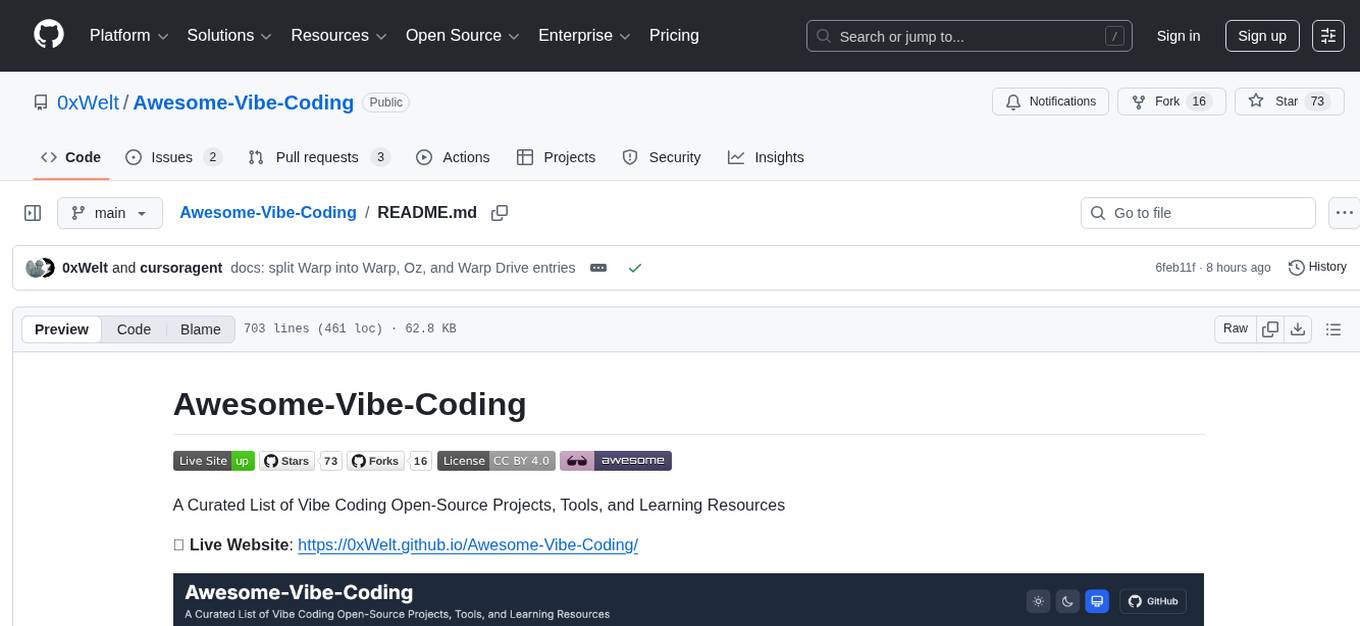Switch to the Blame tab
The height and width of the screenshot is (626, 1360).
click(200, 329)
